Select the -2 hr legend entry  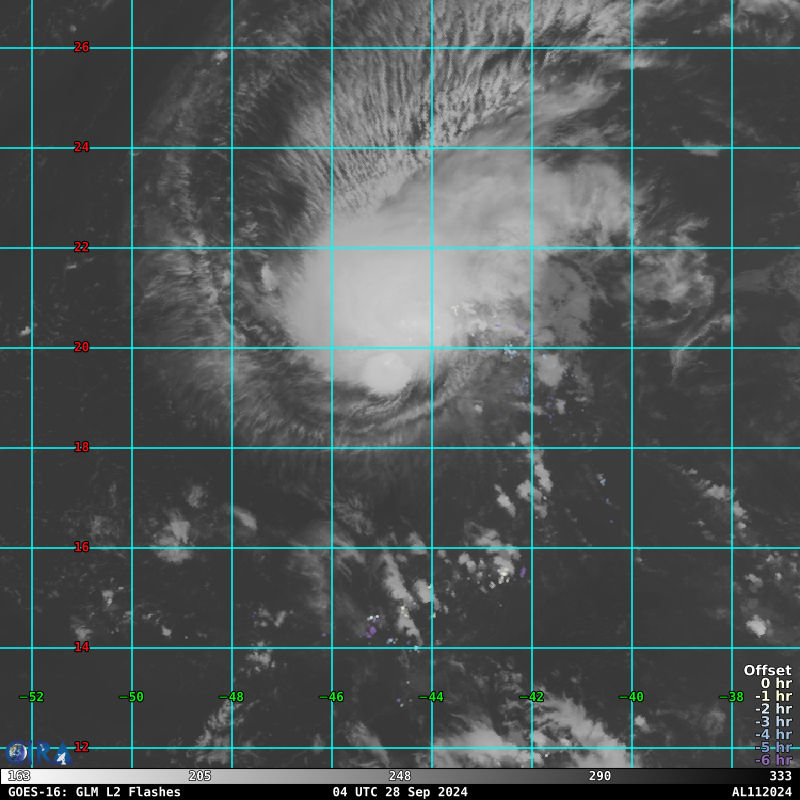(773, 709)
